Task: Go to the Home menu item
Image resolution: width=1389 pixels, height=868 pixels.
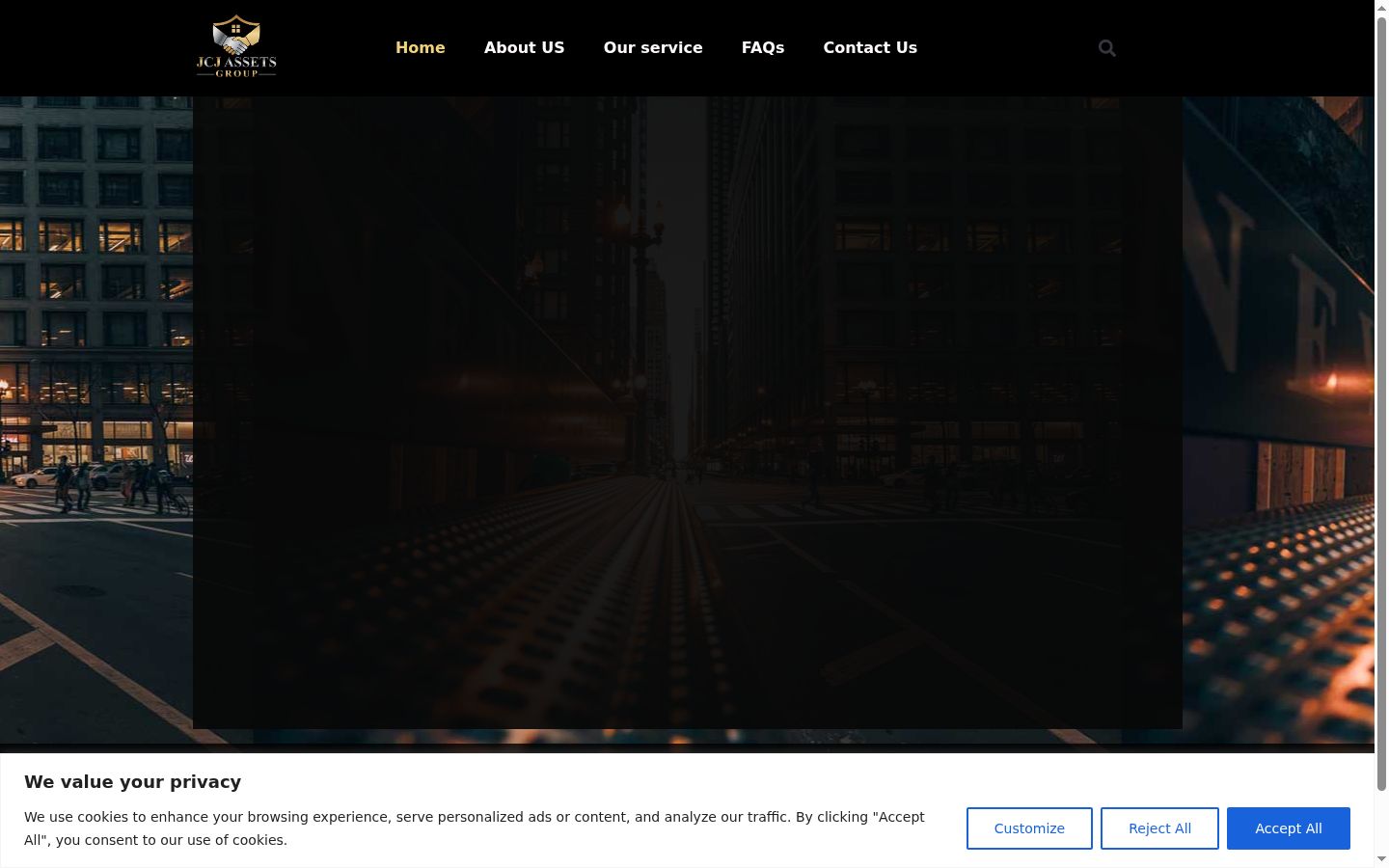Action: pyautogui.click(x=421, y=47)
